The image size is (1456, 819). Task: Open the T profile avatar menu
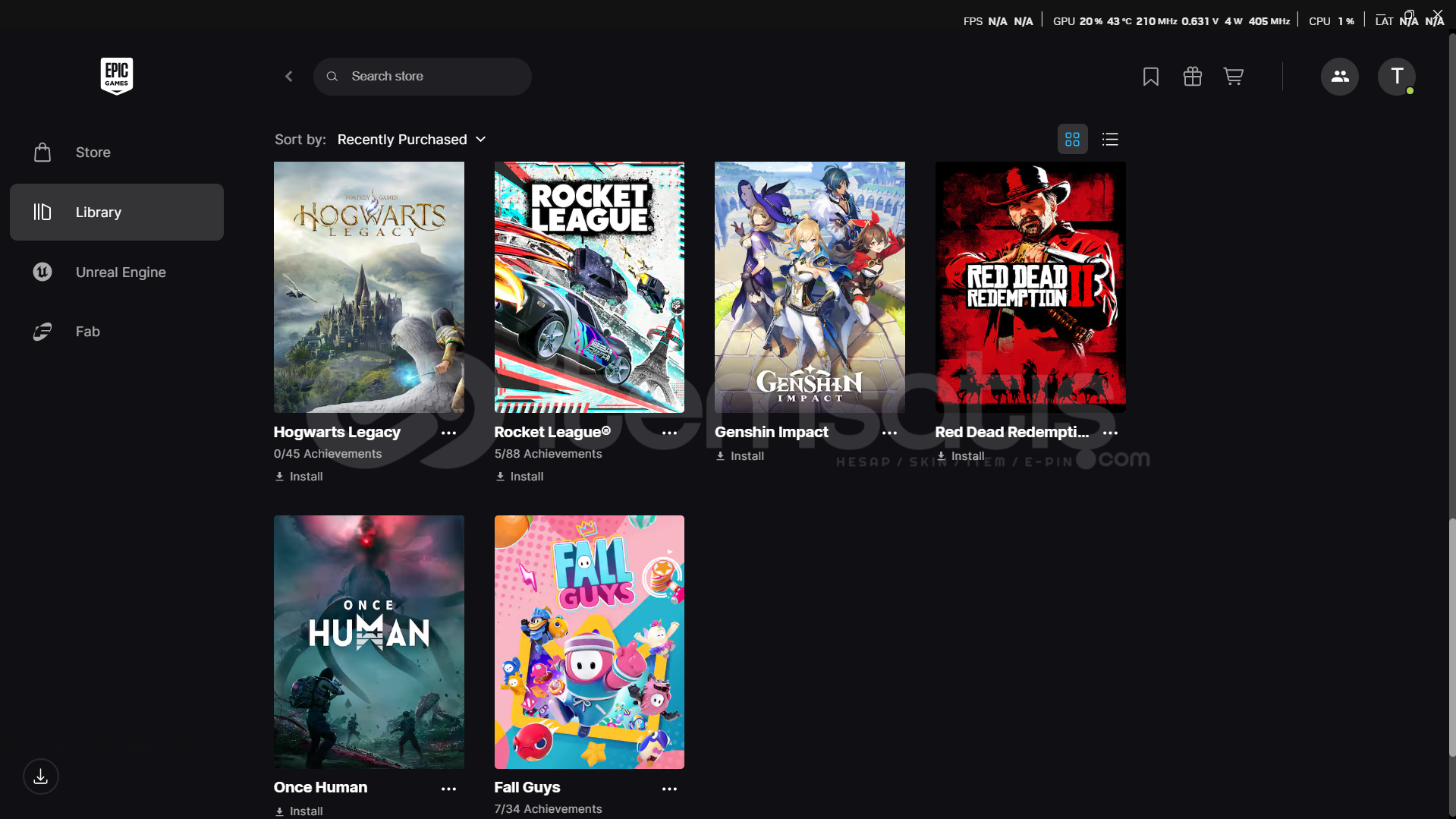[1397, 77]
